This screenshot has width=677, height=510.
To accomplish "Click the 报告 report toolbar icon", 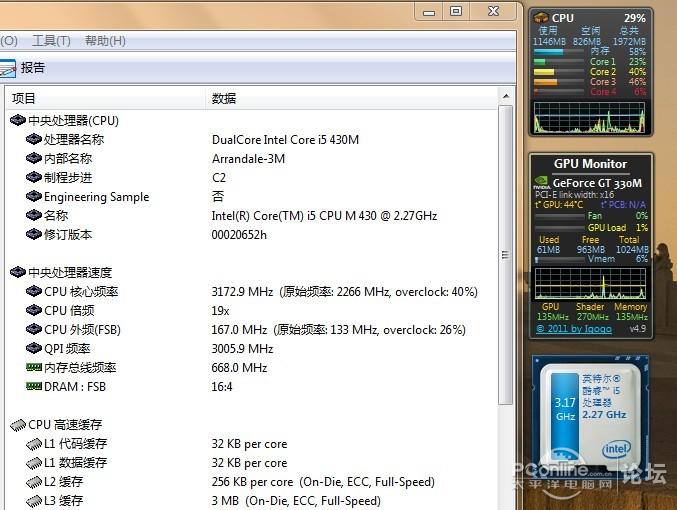I will (7, 68).
